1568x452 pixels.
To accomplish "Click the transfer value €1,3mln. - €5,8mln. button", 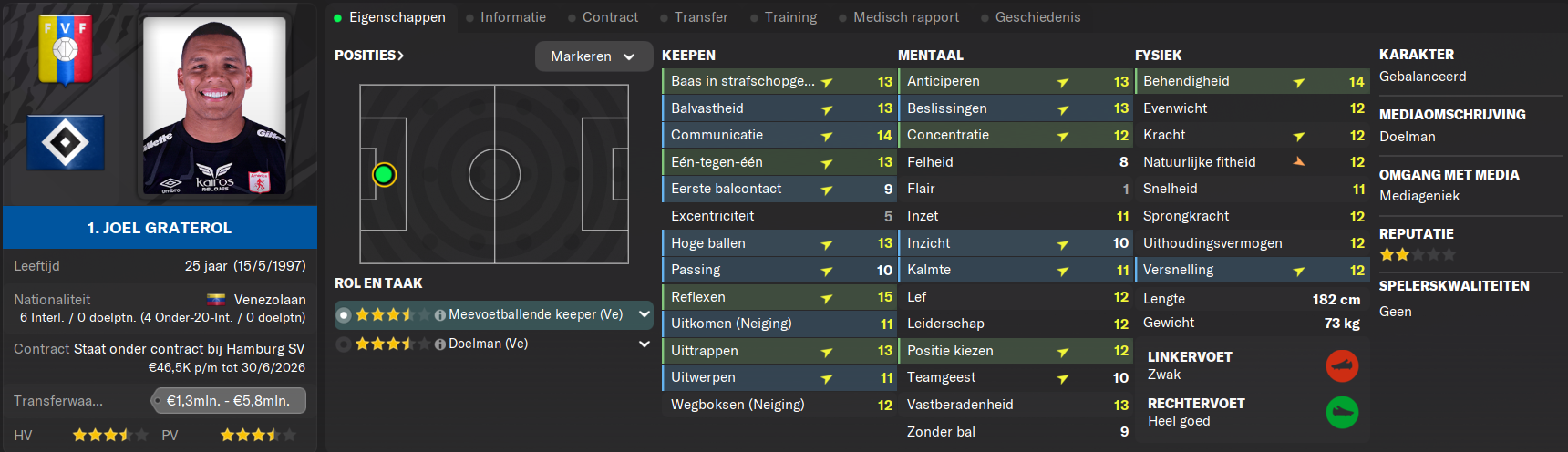I will pos(229,401).
